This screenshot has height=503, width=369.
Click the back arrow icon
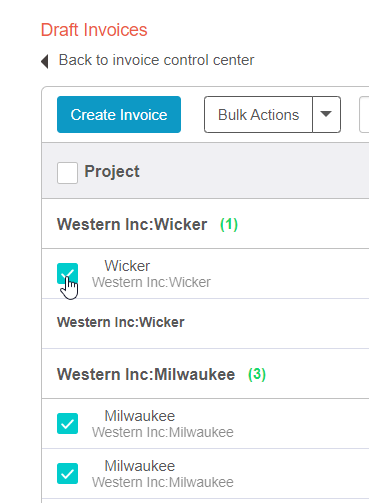click(x=45, y=61)
